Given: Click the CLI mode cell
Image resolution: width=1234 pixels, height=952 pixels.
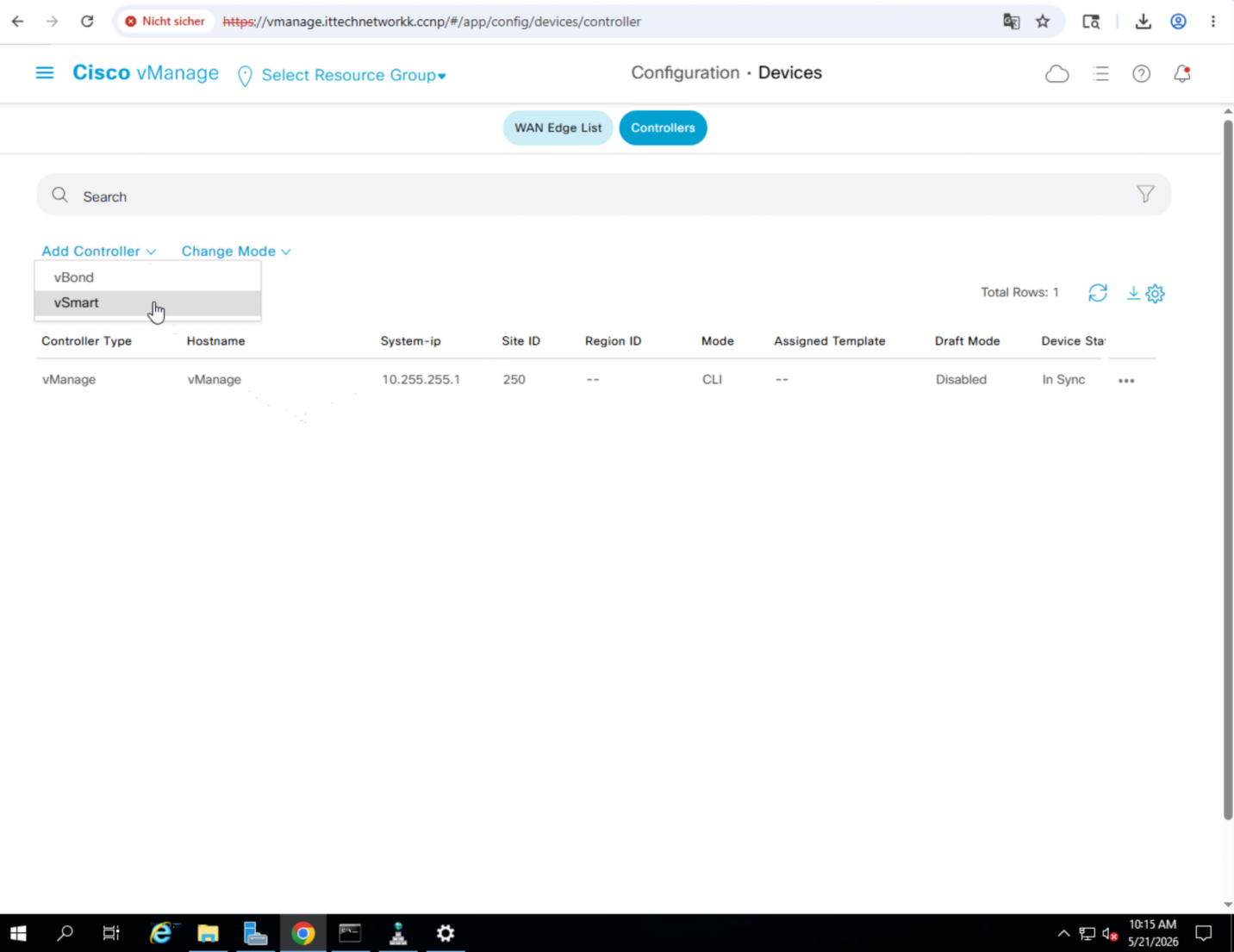Looking at the screenshot, I should click(x=712, y=380).
